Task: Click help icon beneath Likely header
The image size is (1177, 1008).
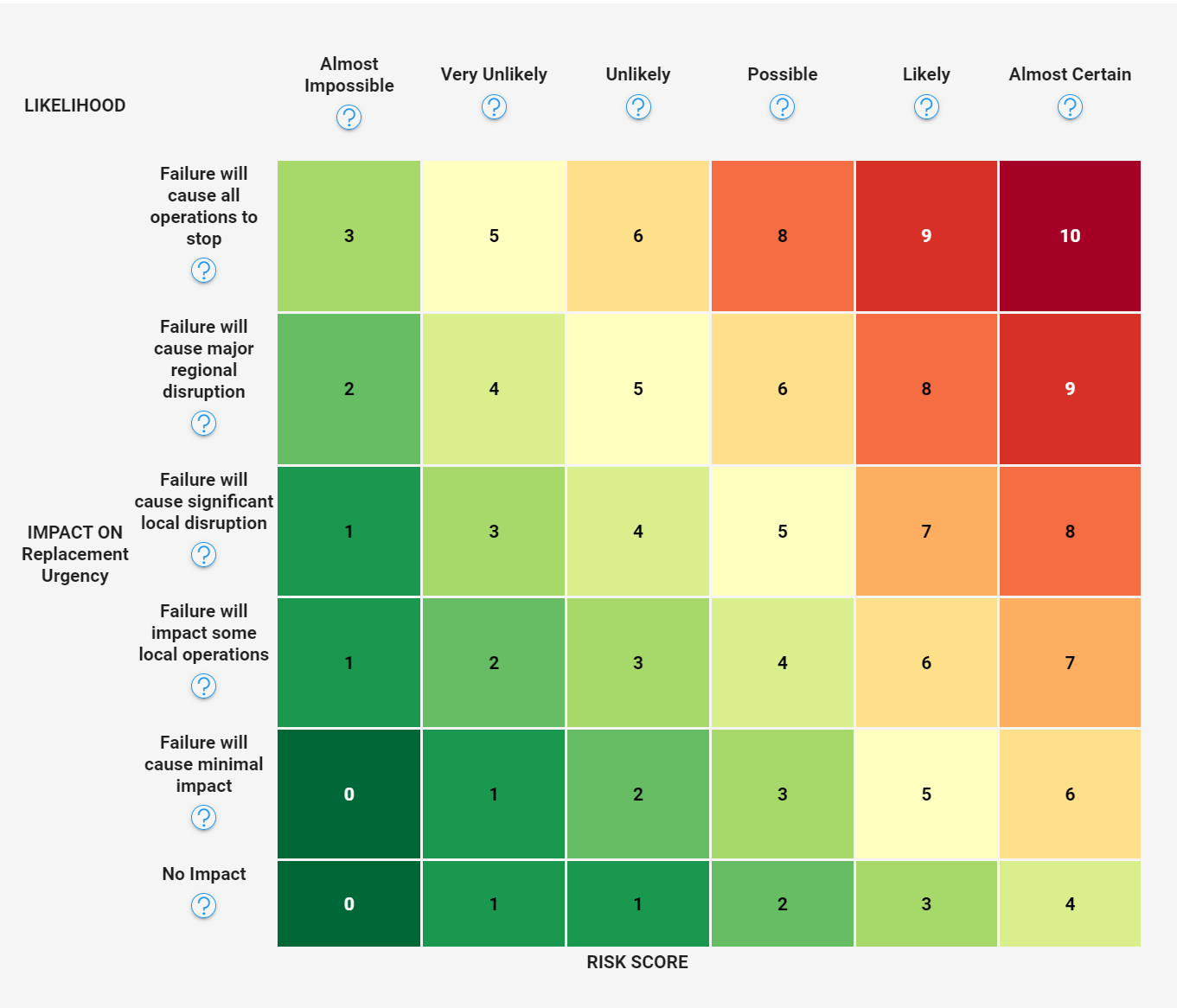Action: point(926,107)
